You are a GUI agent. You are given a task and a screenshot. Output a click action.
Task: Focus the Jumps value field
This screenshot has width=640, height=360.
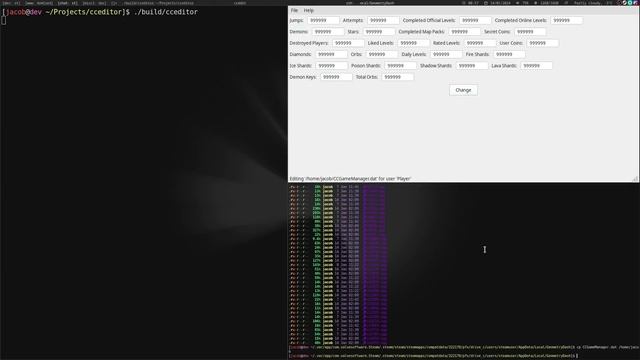(x=323, y=20)
